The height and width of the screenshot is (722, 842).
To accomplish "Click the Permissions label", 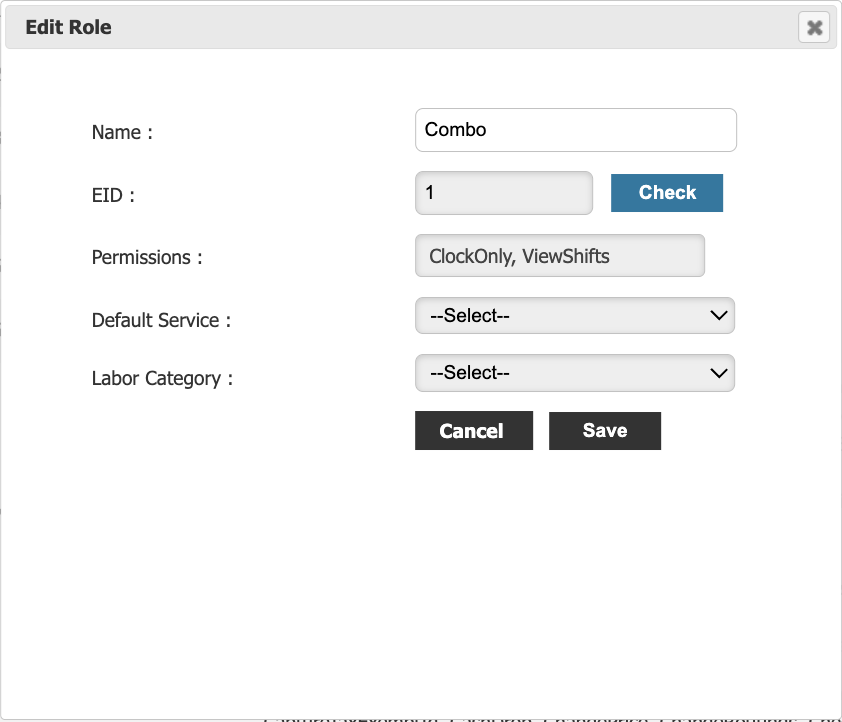I will pos(147,257).
